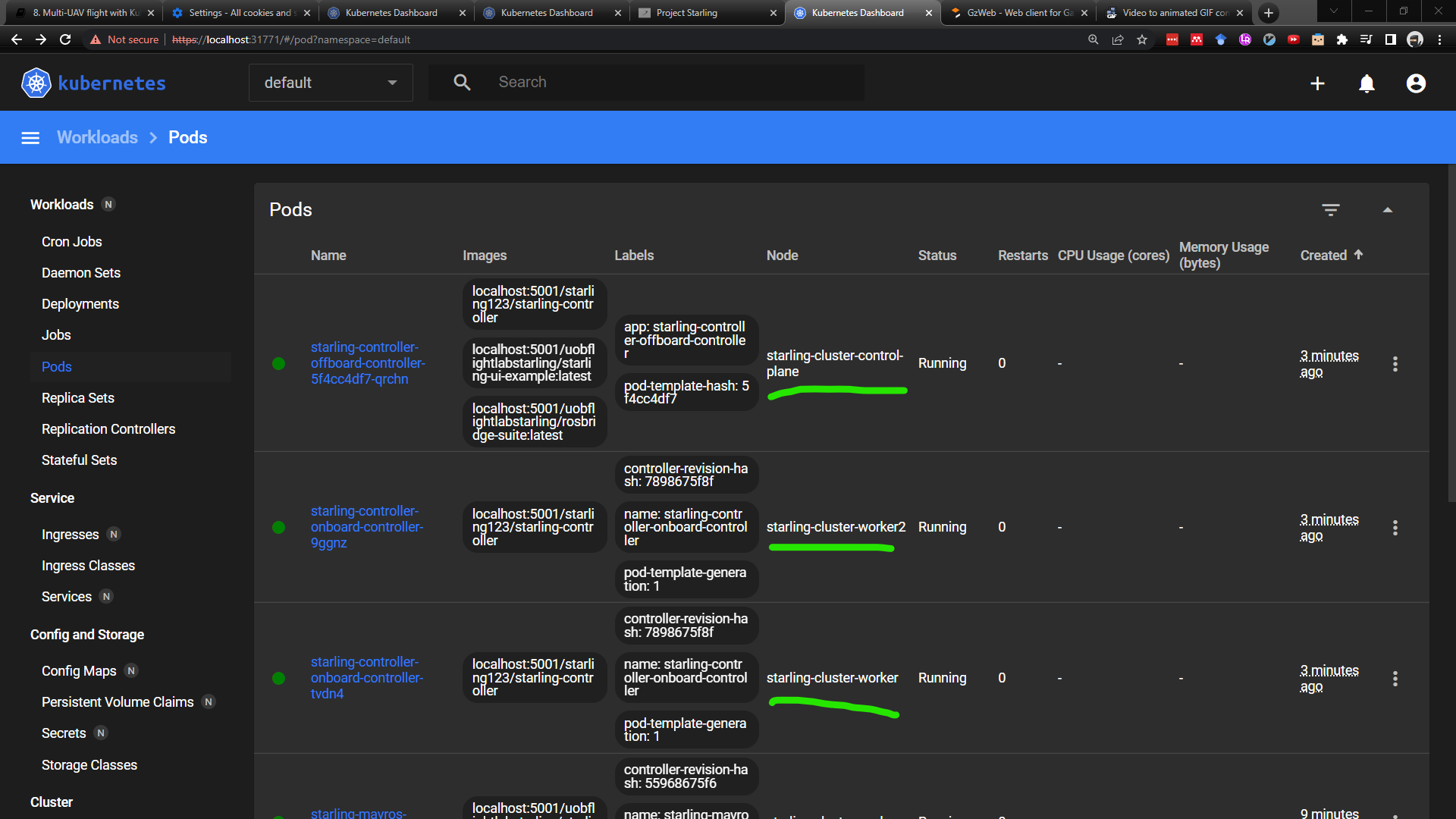1456x819 pixels.
Task: Select Daemon Sets in the sidebar
Action: click(81, 273)
